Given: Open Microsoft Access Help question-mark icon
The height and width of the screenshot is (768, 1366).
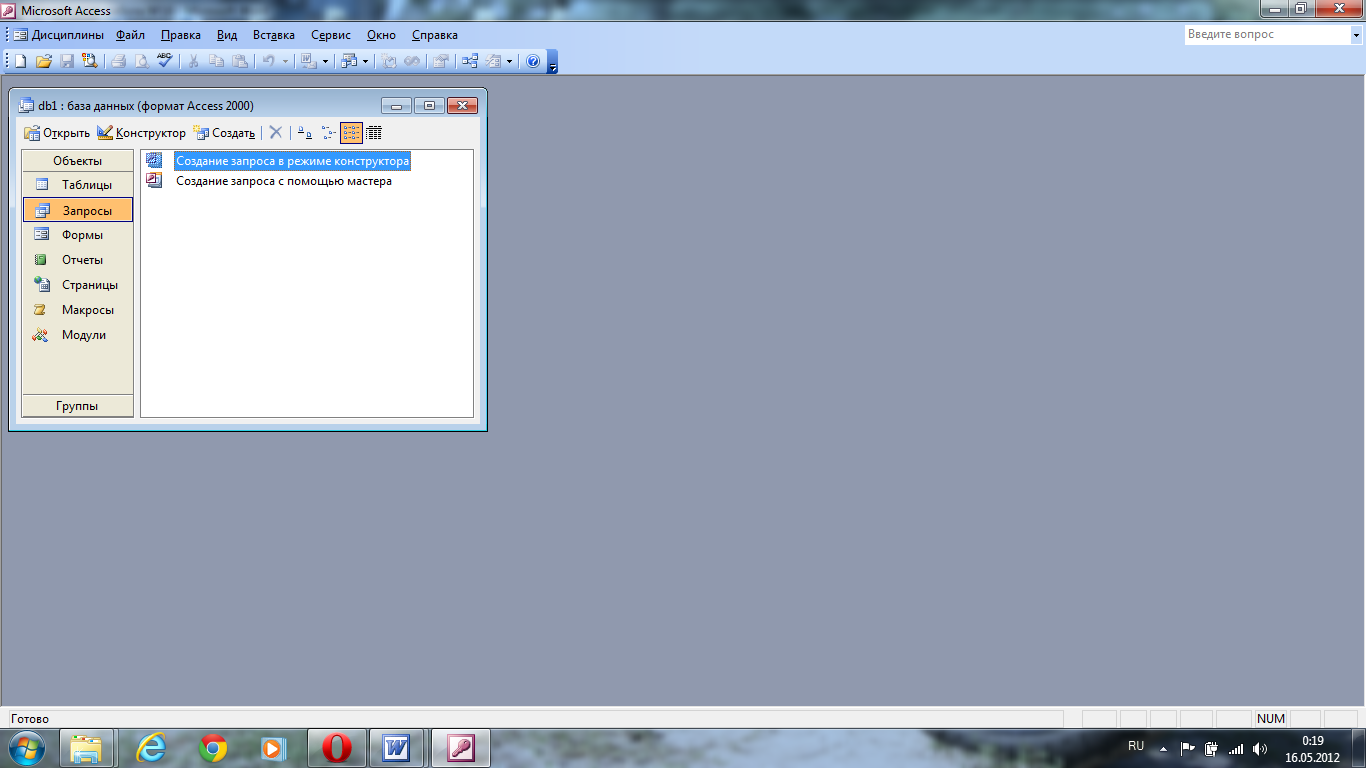Looking at the screenshot, I should pyautogui.click(x=533, y=61).
